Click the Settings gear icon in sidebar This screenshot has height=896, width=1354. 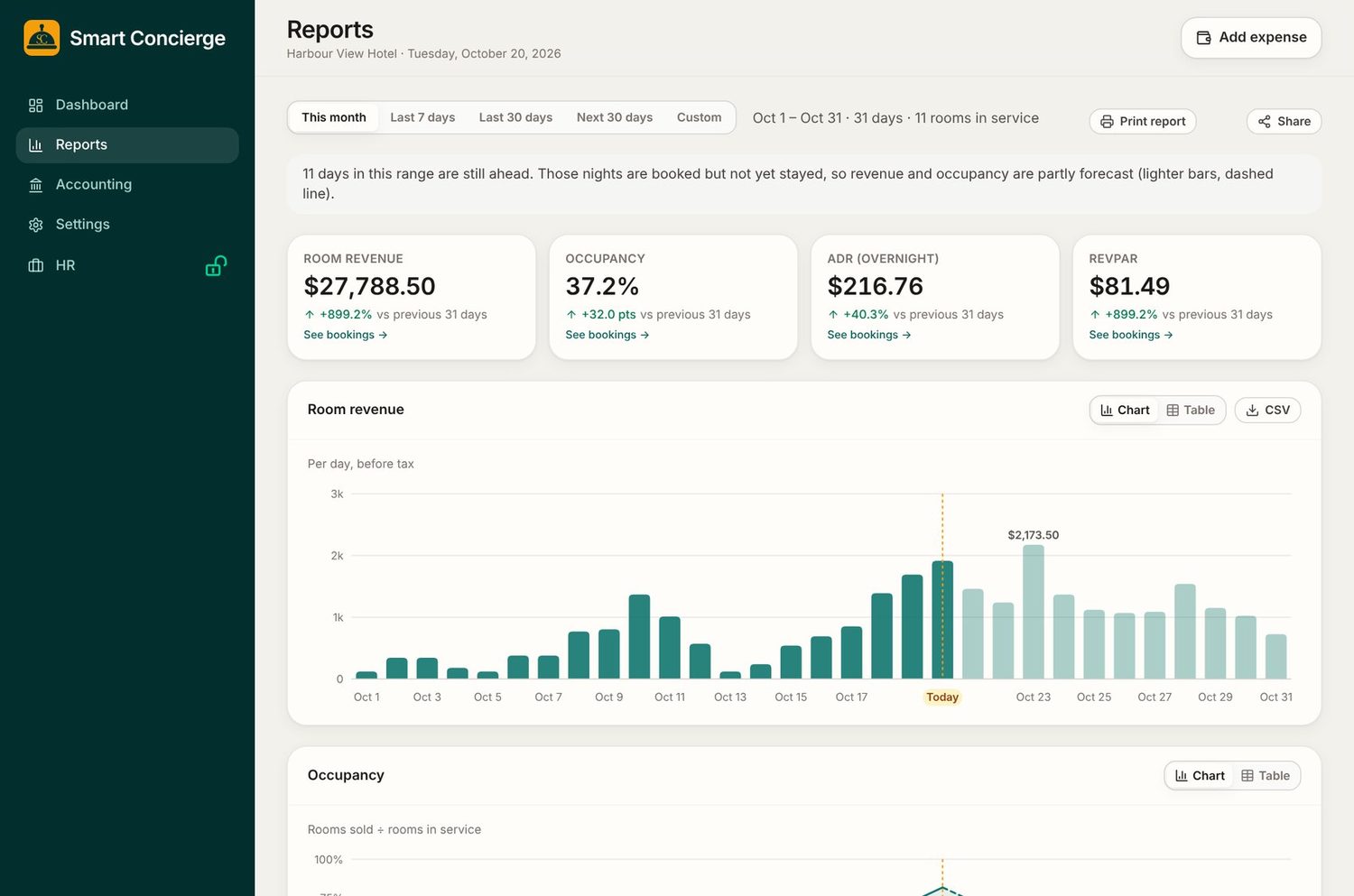tap(36, 225)
